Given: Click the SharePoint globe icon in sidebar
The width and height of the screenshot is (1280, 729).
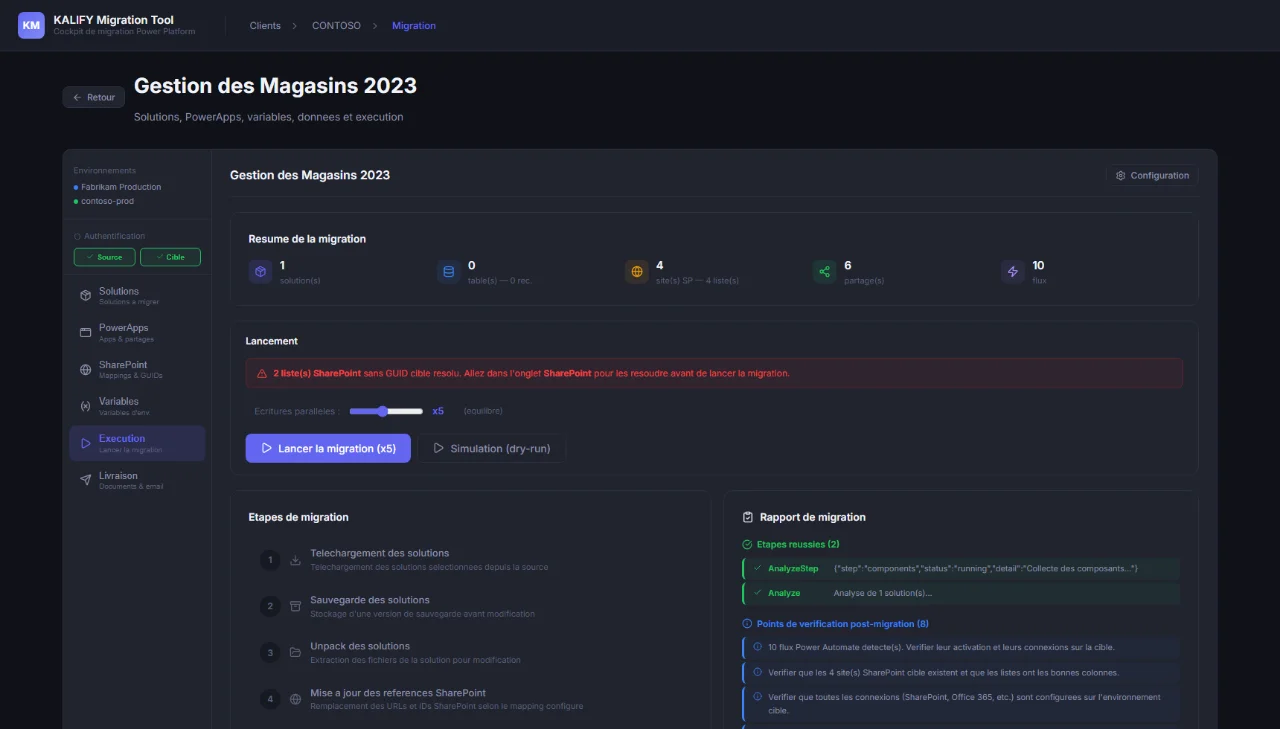Looking at the screenshot, I should click(x=85, y=369).
